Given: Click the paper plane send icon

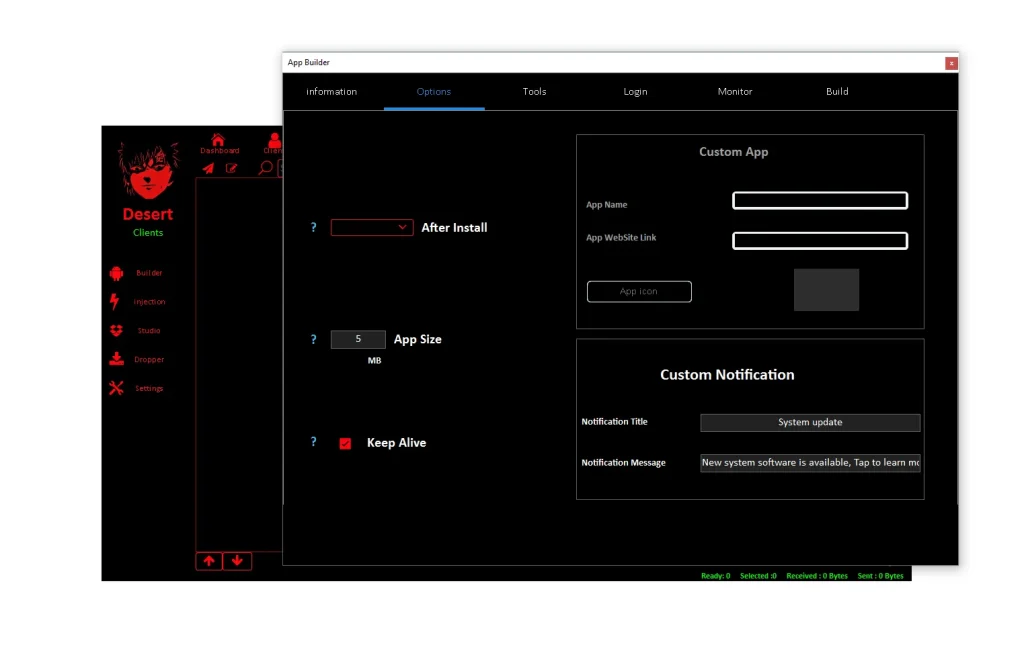Looking at the screenshot, I should 208,168.
